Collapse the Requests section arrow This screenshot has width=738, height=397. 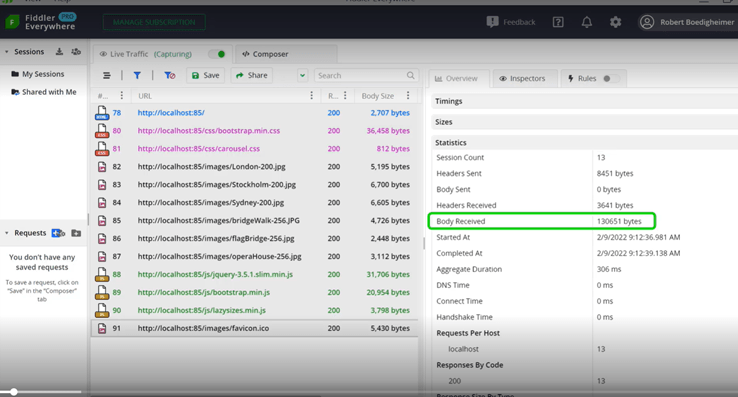click(7, 233)
